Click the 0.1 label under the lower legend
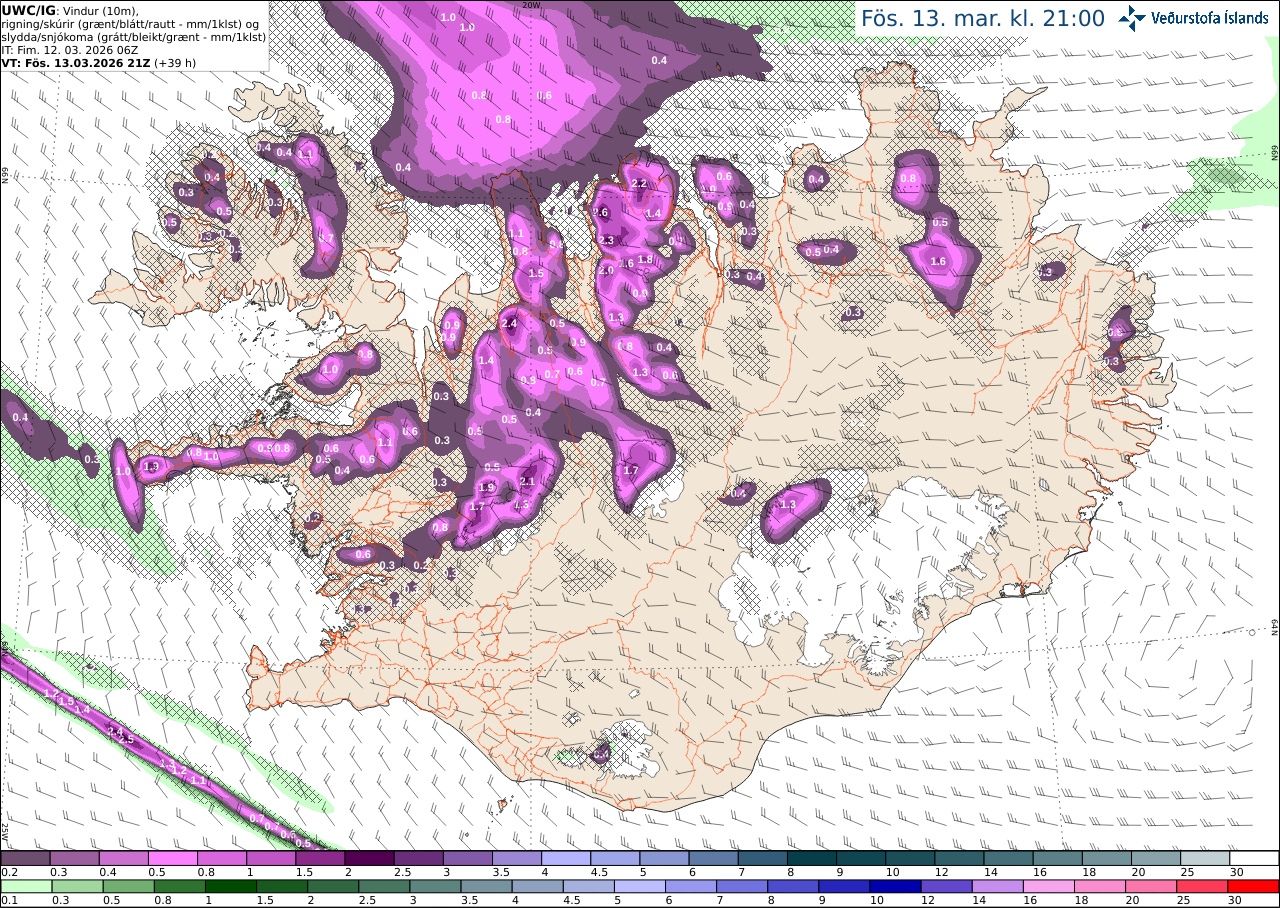Screen dimensions: 1280x908 pyautogui.click(x=8, y=900)
